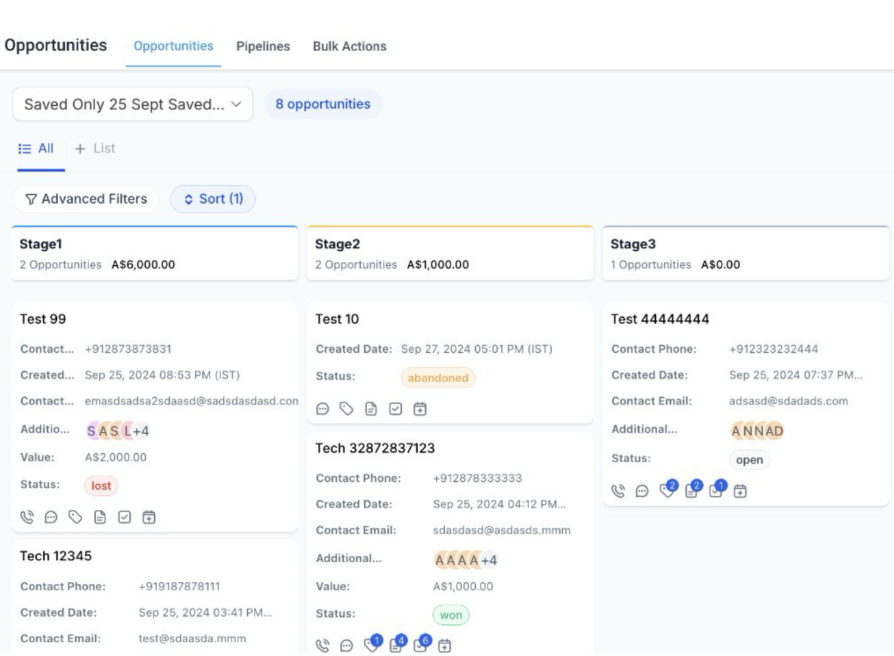This screenshot has width=894, height=656.
Task: Switch to the Pipelines tab
Action: pos(263,46)
